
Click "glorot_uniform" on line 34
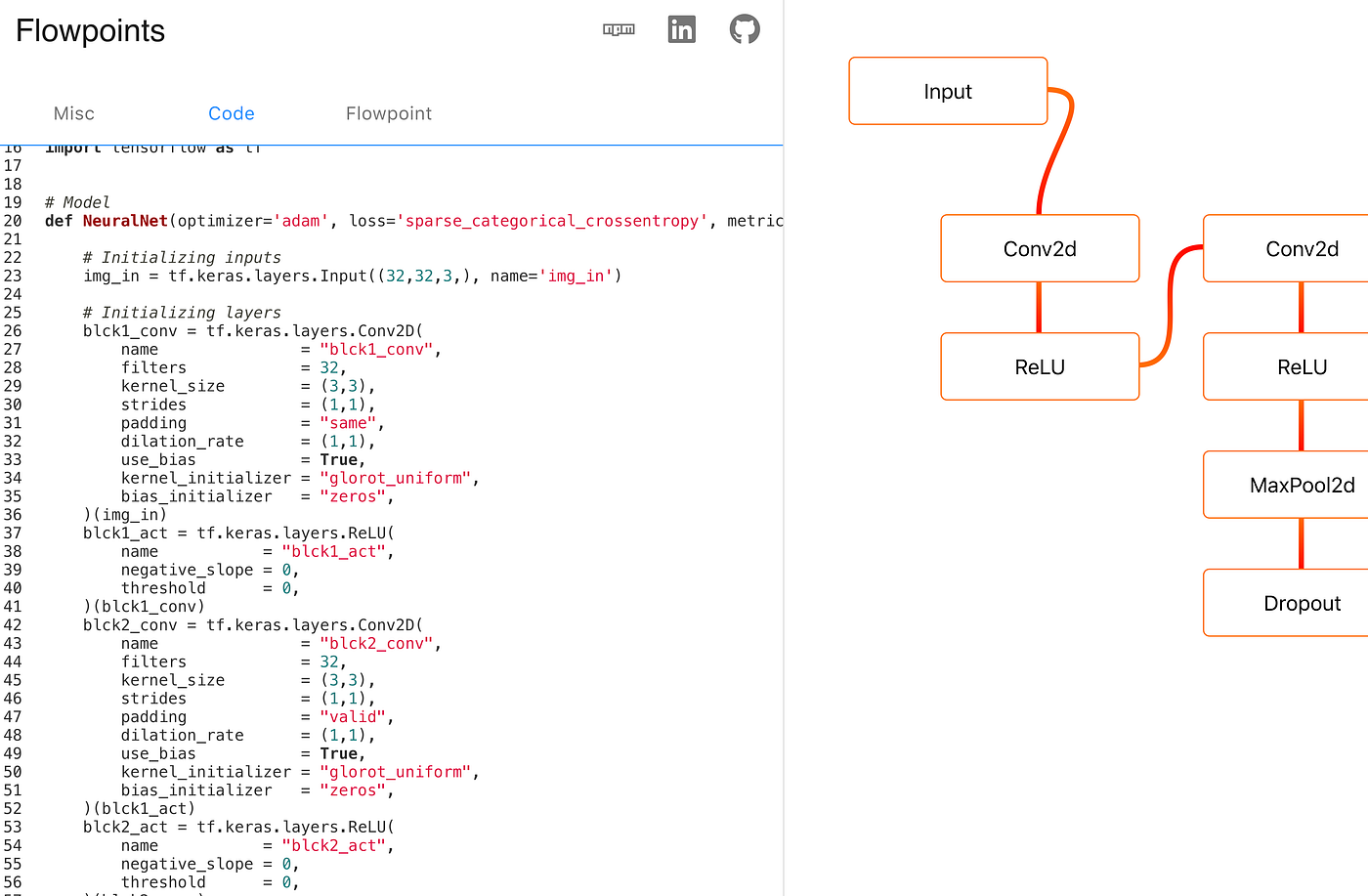click(x=396, y=478)
